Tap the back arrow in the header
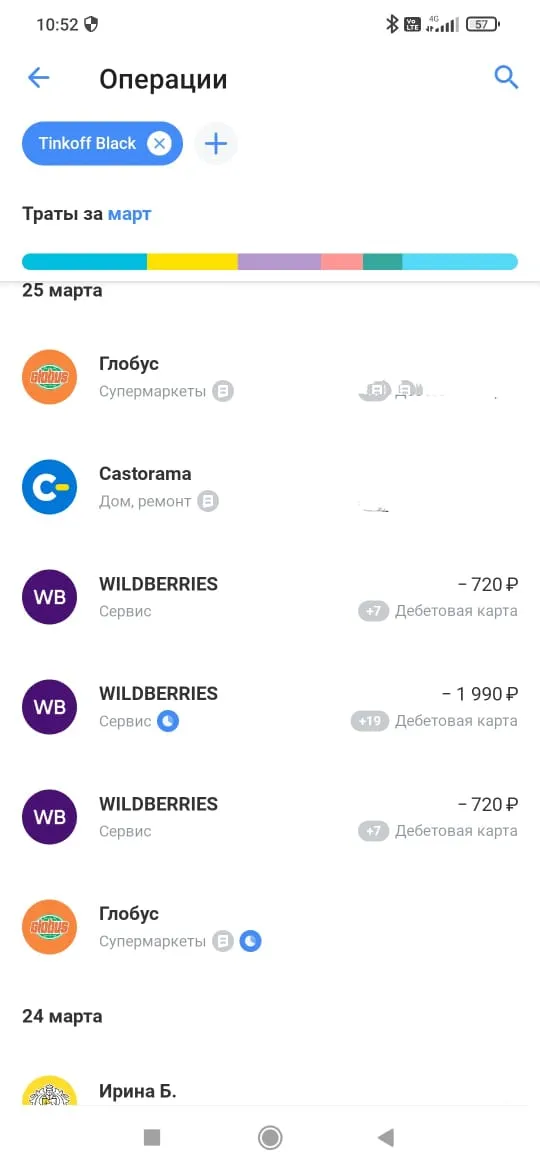Viewport: 540px width, 1170px height. 38,78
